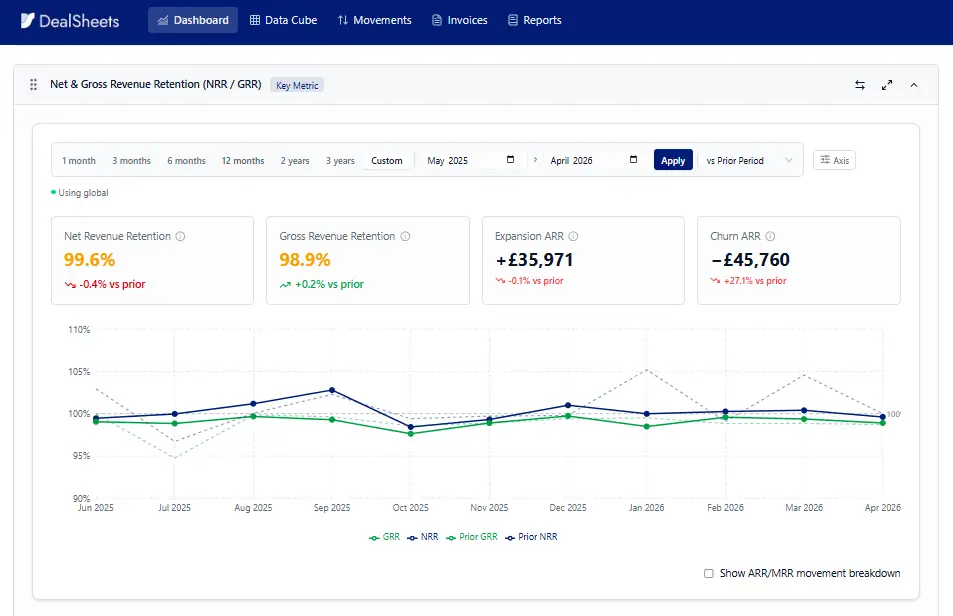The width and height of the screenshot is (953, 616).
Task: Open calendar picker for May 2025 start date
Action: 511,160
